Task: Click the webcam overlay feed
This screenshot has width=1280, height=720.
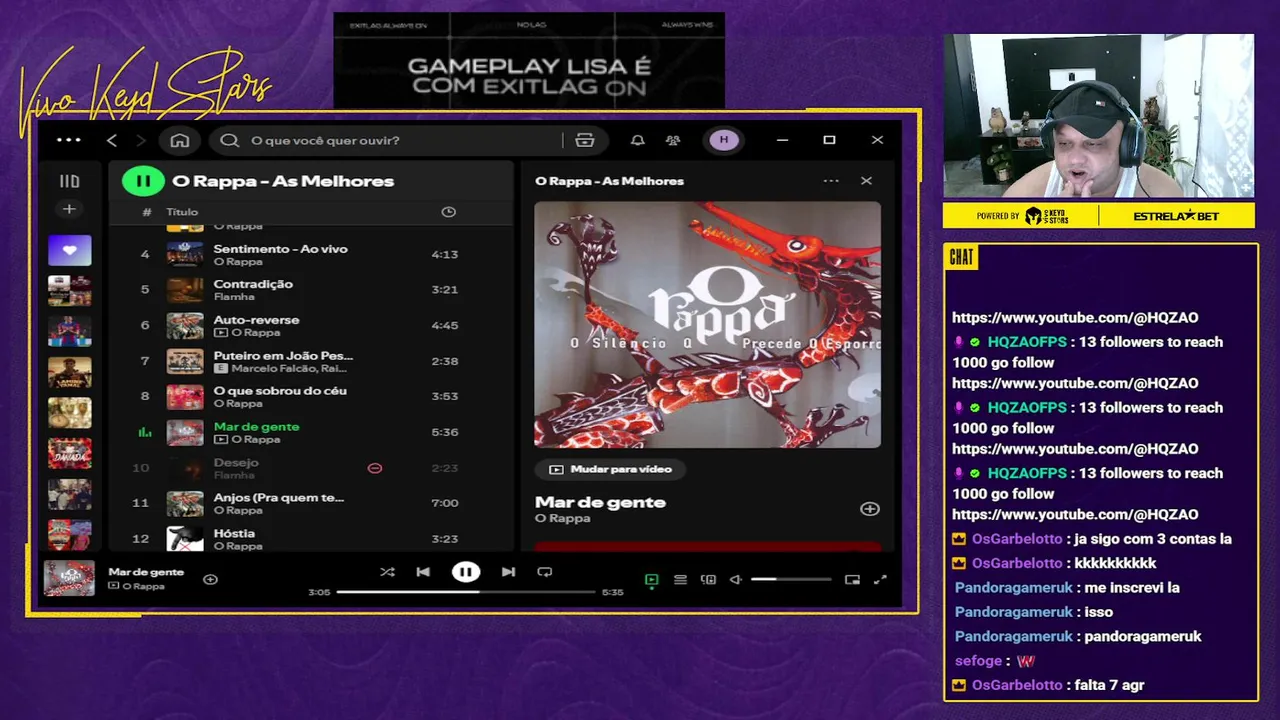Action: coord(1098,116)
